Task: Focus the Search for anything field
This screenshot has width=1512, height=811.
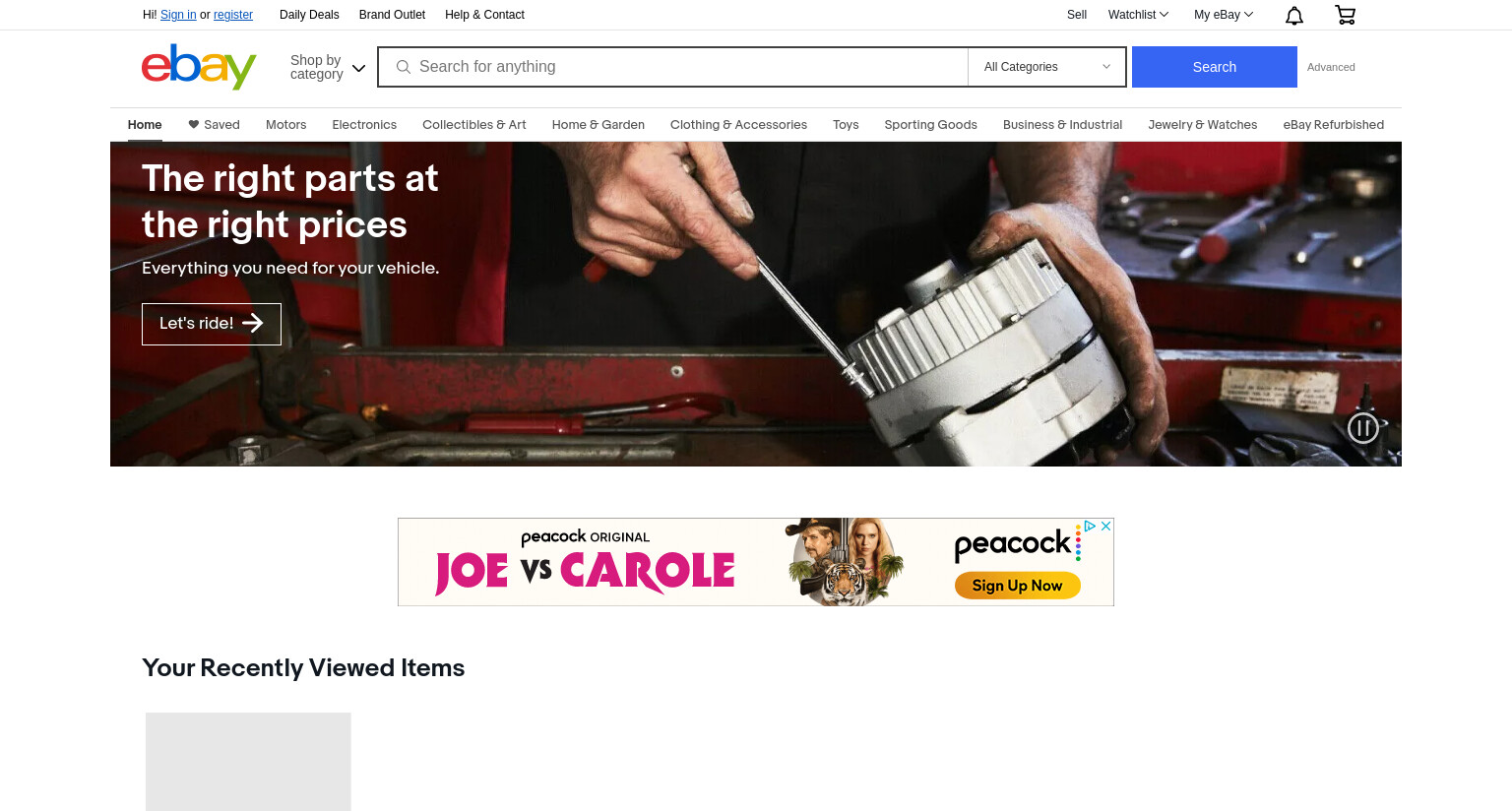Action: click(672, 67)
